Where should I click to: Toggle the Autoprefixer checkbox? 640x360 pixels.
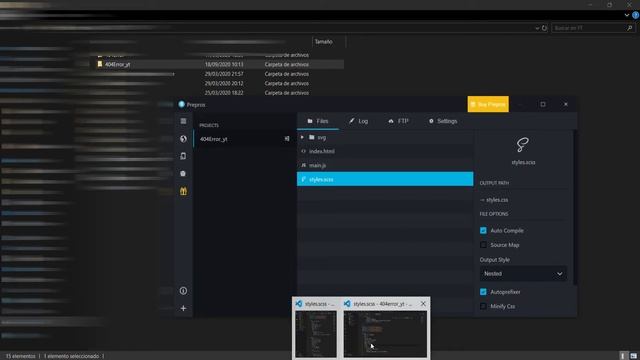point(483,292)
